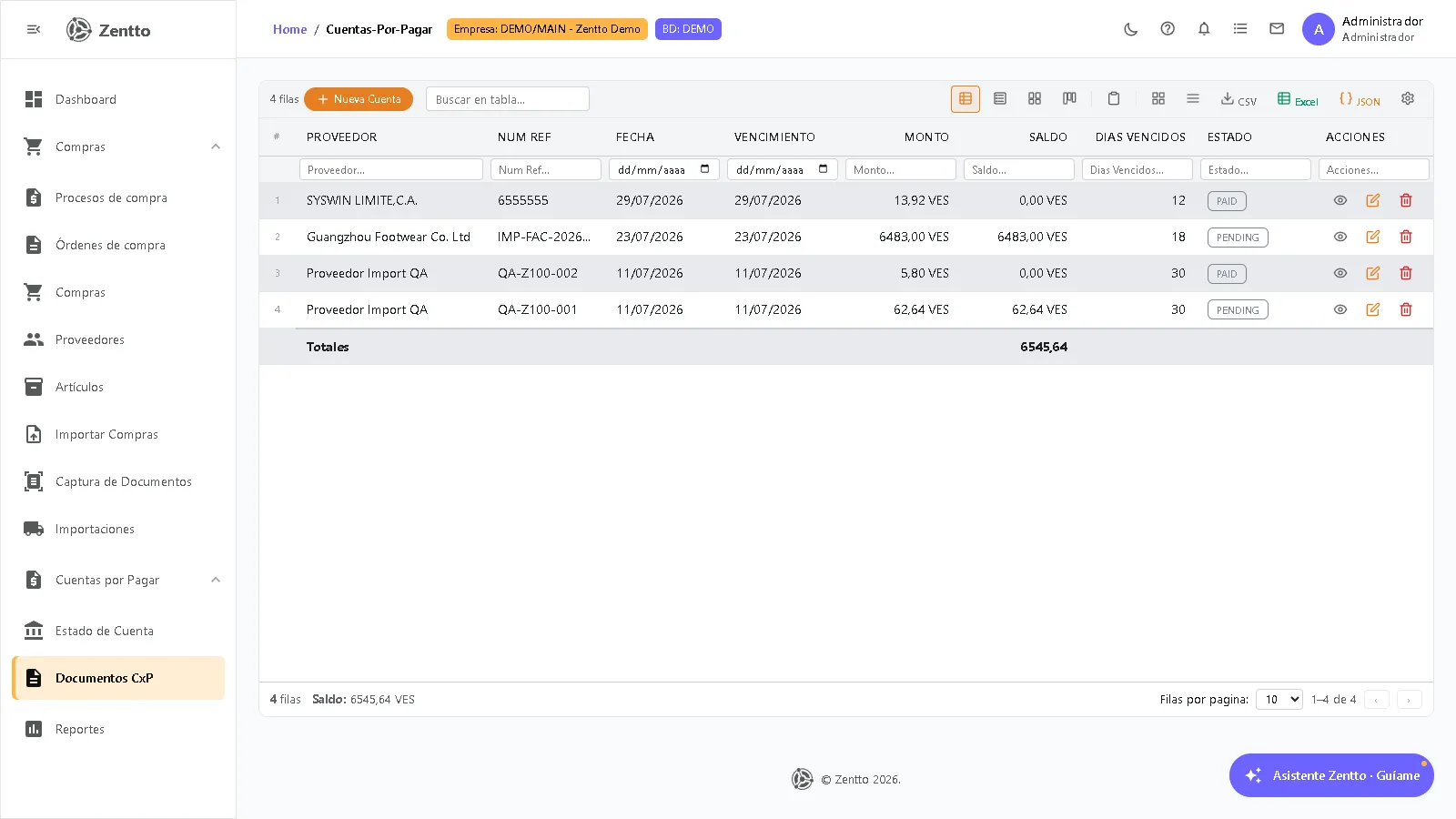Filter by Num Ref column field

(546, 169)
